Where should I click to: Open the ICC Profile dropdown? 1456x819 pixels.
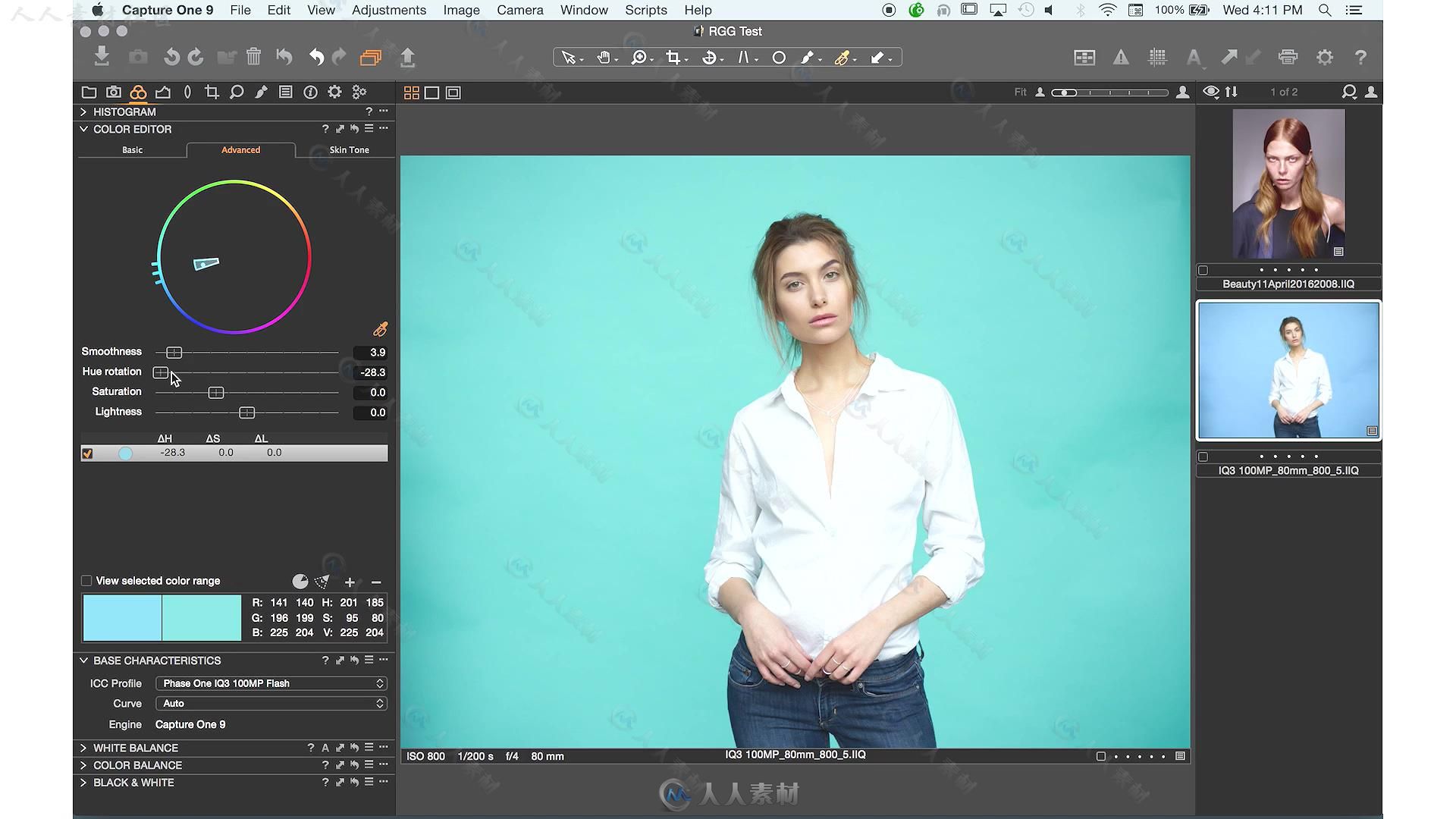271,683
